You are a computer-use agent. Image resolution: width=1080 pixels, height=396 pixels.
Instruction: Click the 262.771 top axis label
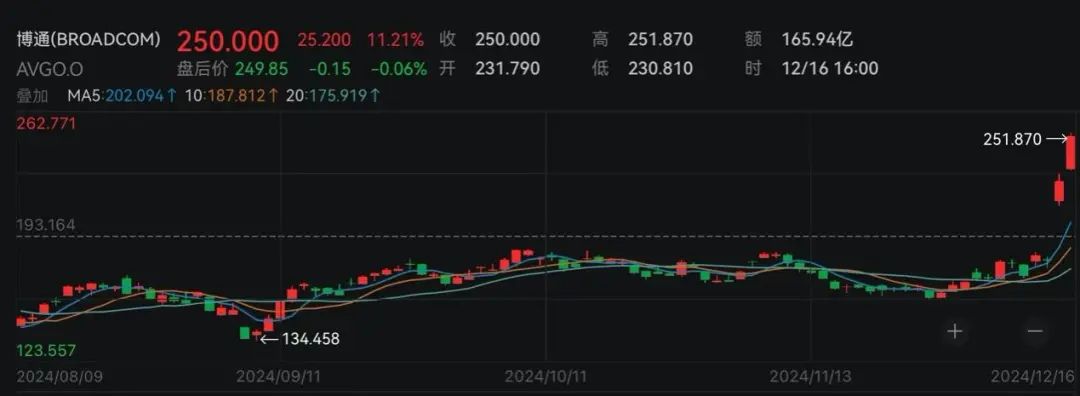click(x=45, y=124)
